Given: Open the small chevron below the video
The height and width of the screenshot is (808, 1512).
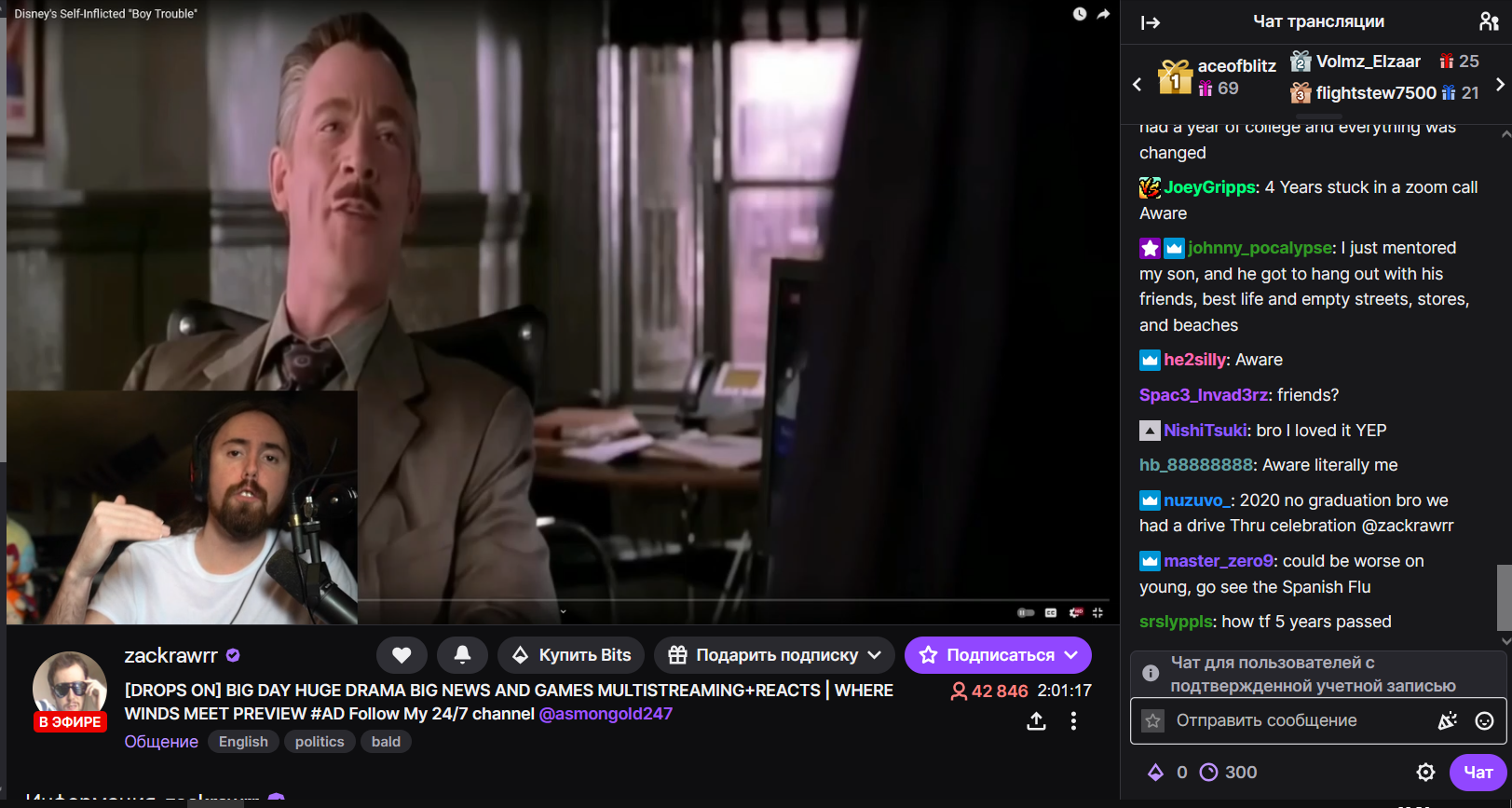Looking at the screenshot, I should (x=563, y=612).
